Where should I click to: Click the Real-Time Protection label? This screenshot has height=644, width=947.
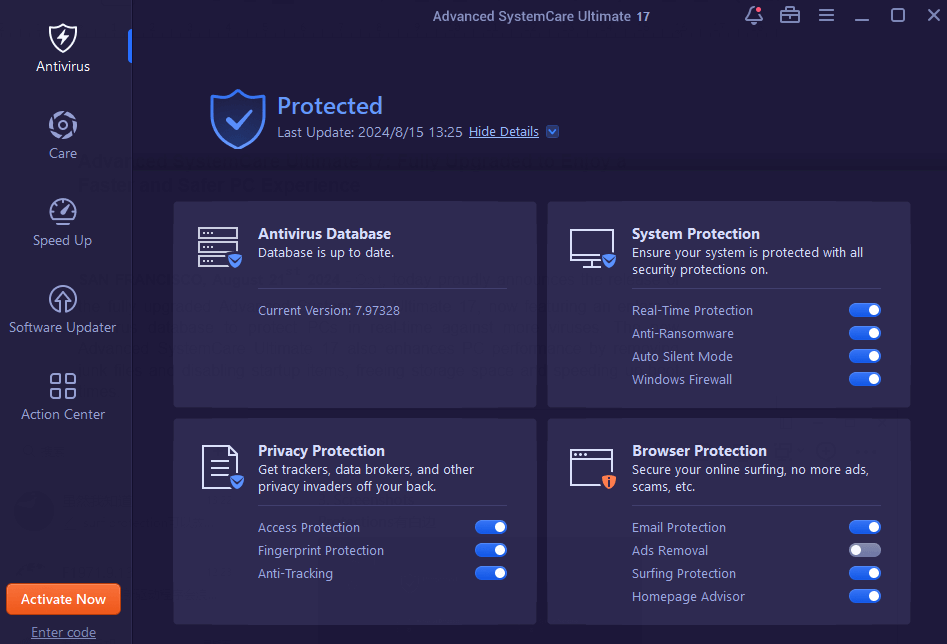[x=692, y=311]
